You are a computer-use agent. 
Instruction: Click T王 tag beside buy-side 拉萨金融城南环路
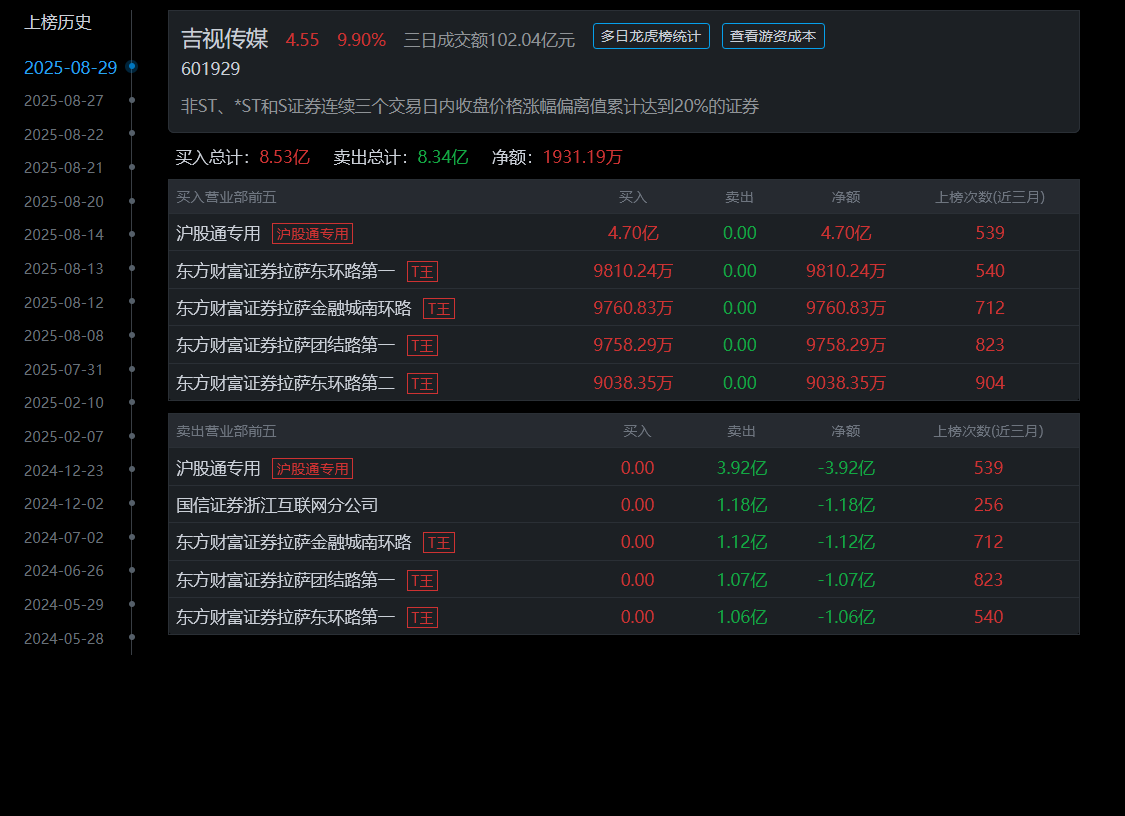coord(439,309)
